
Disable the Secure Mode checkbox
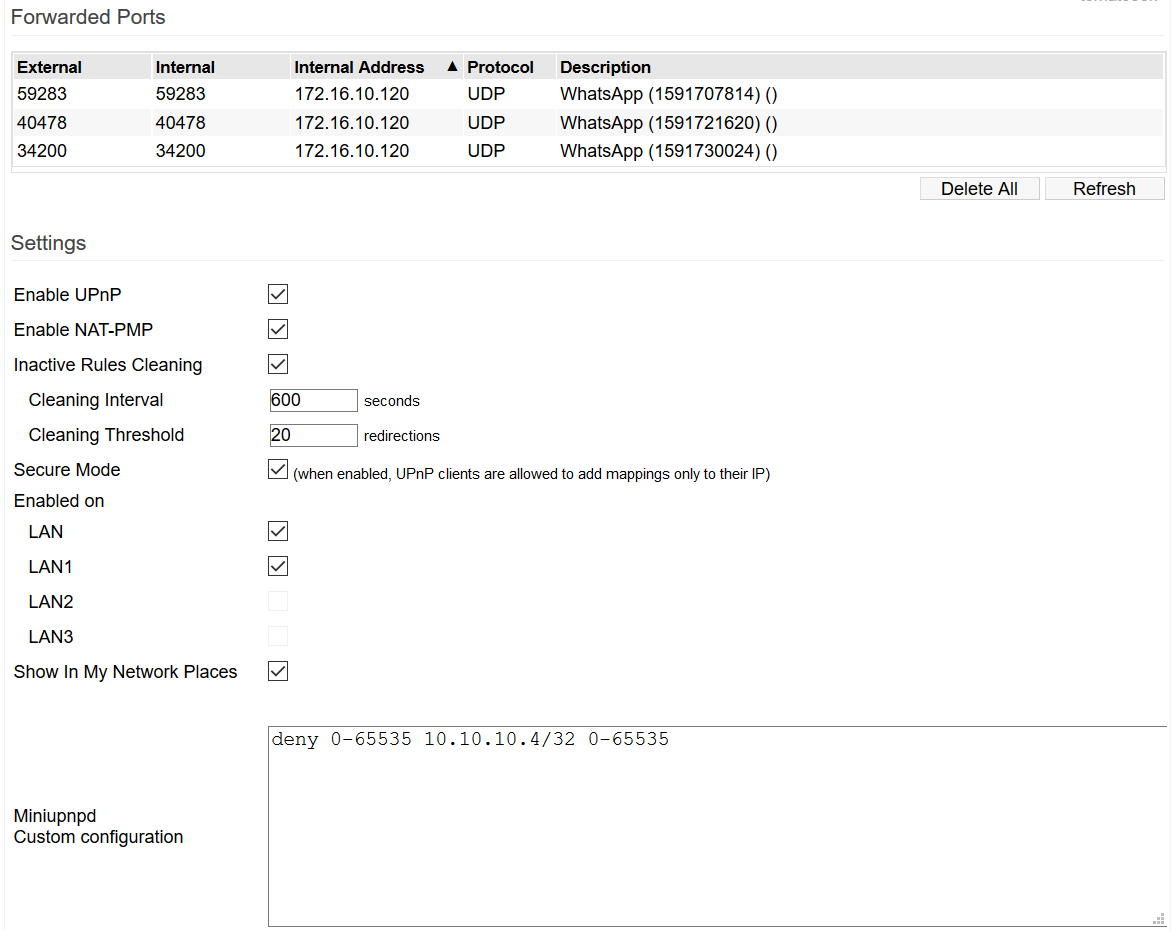tap(278, 470)
